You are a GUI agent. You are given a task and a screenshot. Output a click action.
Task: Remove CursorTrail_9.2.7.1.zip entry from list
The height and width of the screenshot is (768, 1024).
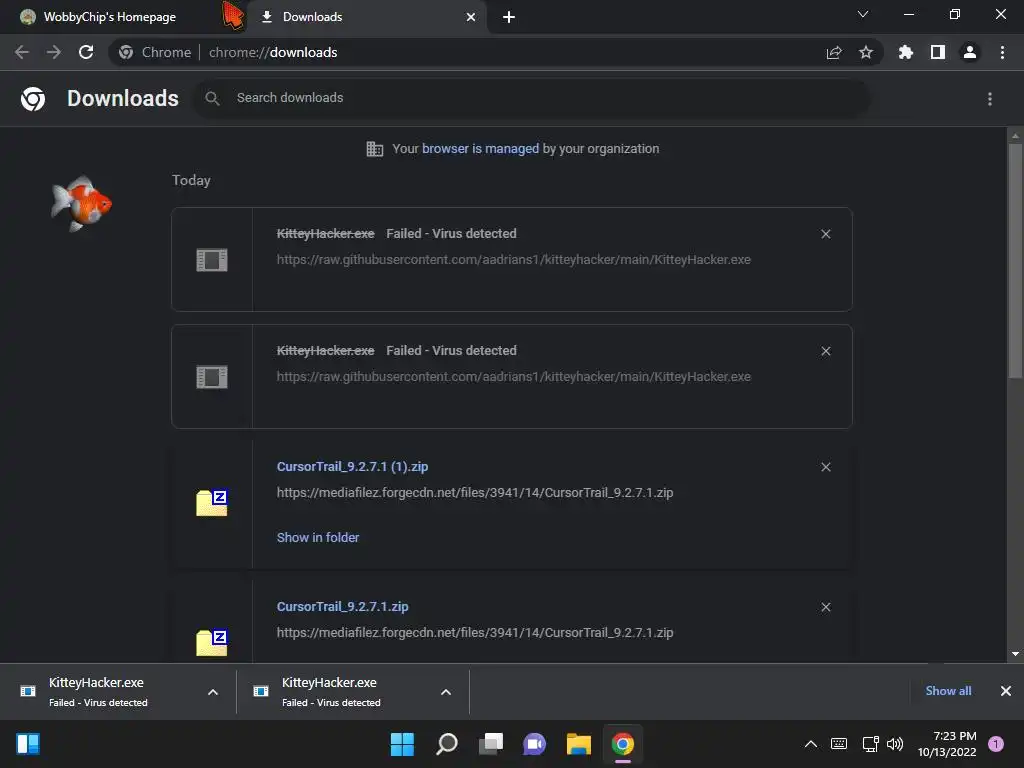[825, 607]
